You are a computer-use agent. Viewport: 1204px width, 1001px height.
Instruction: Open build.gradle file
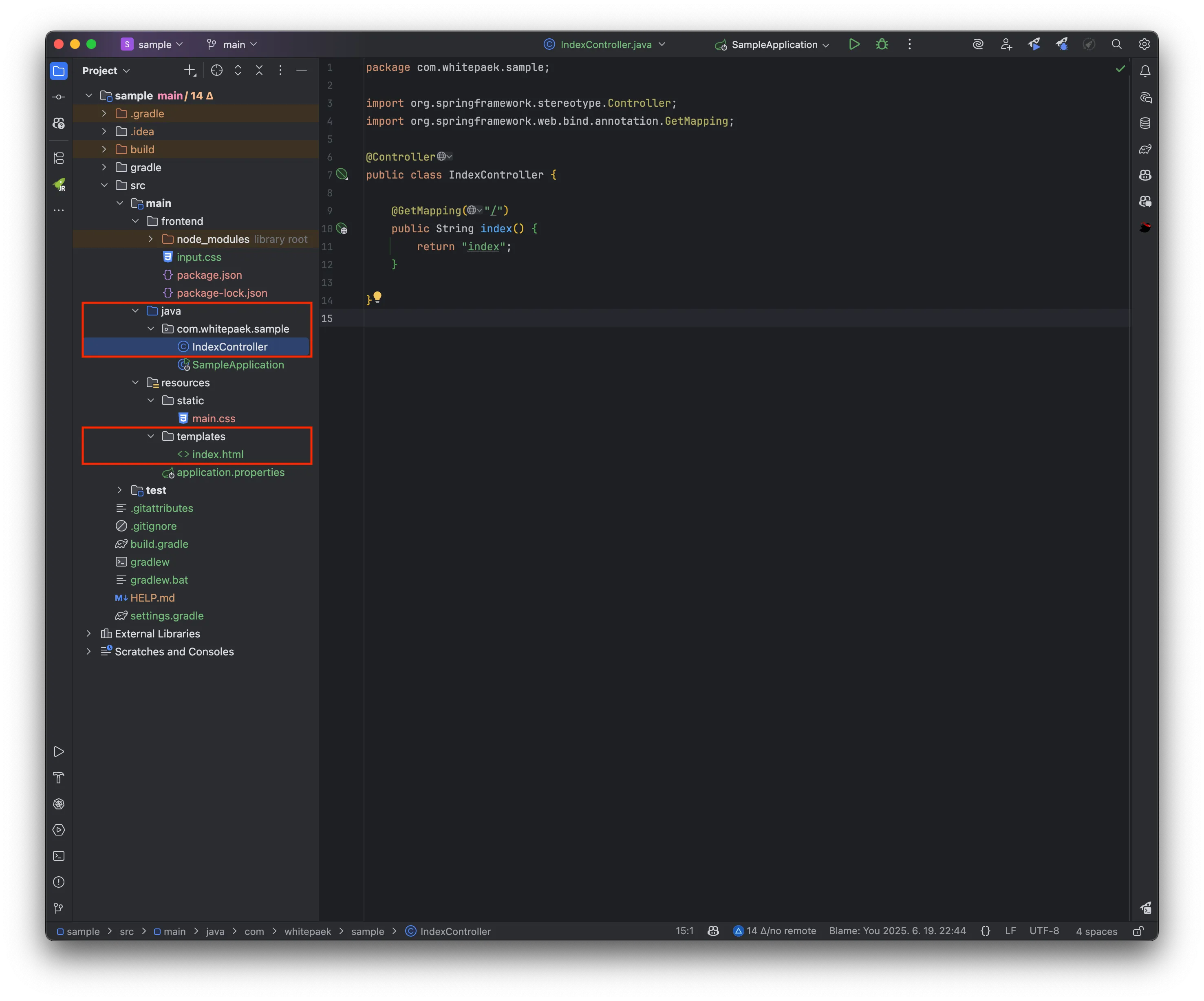click(159, 544)
